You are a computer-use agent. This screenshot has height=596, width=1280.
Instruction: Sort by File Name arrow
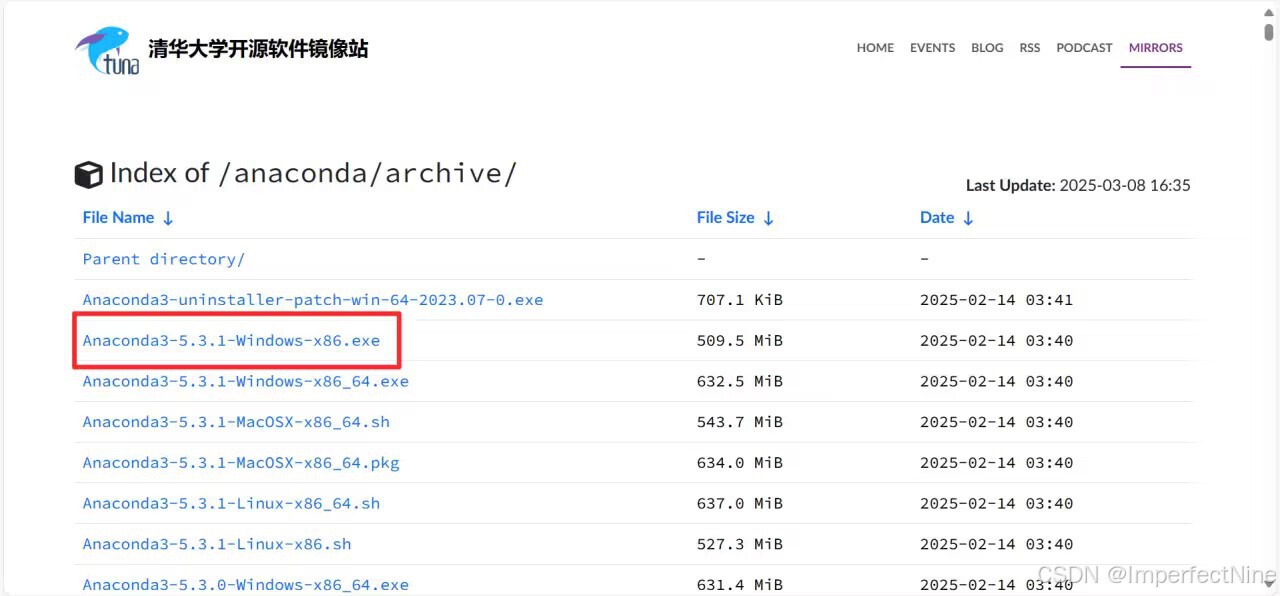click(168, 218)
